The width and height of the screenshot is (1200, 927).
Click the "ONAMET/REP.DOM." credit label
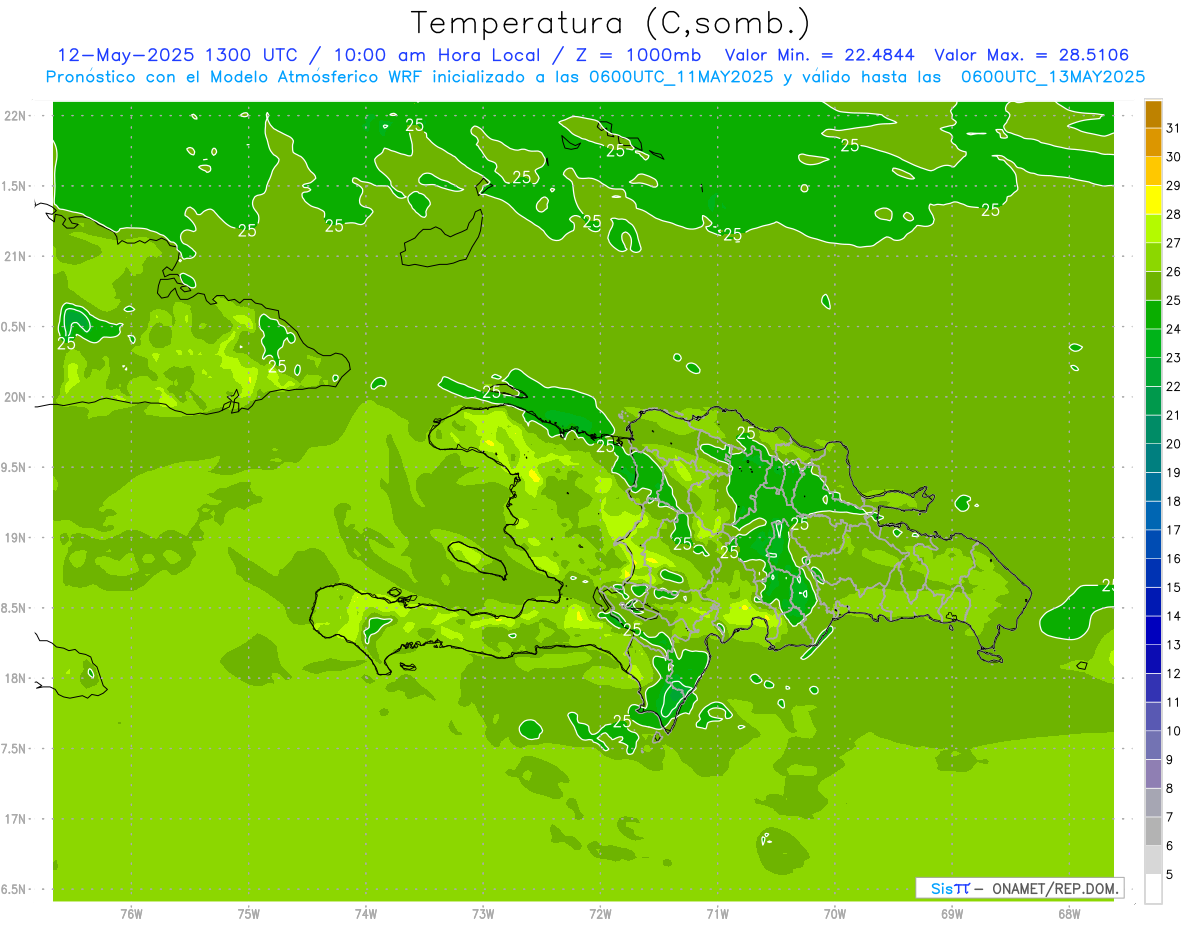(1055, 888)
